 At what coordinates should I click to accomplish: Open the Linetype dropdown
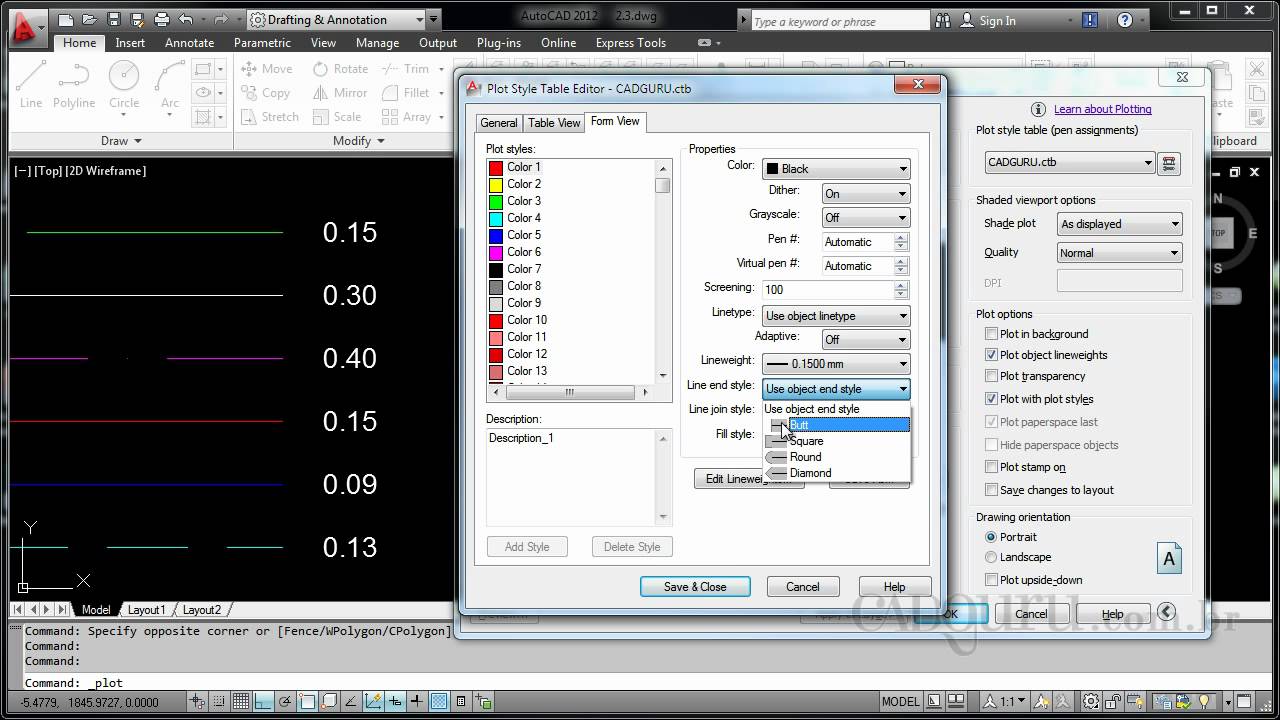[x=836, y=316]
